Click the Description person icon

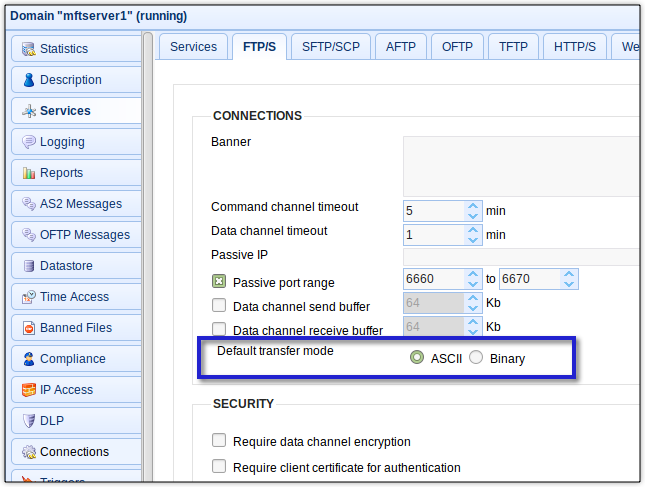point(29,80)
